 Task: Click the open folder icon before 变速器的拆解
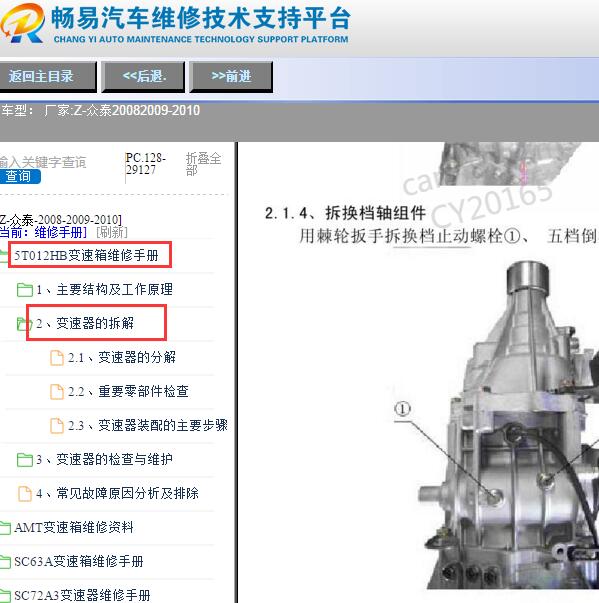[24, 324]
